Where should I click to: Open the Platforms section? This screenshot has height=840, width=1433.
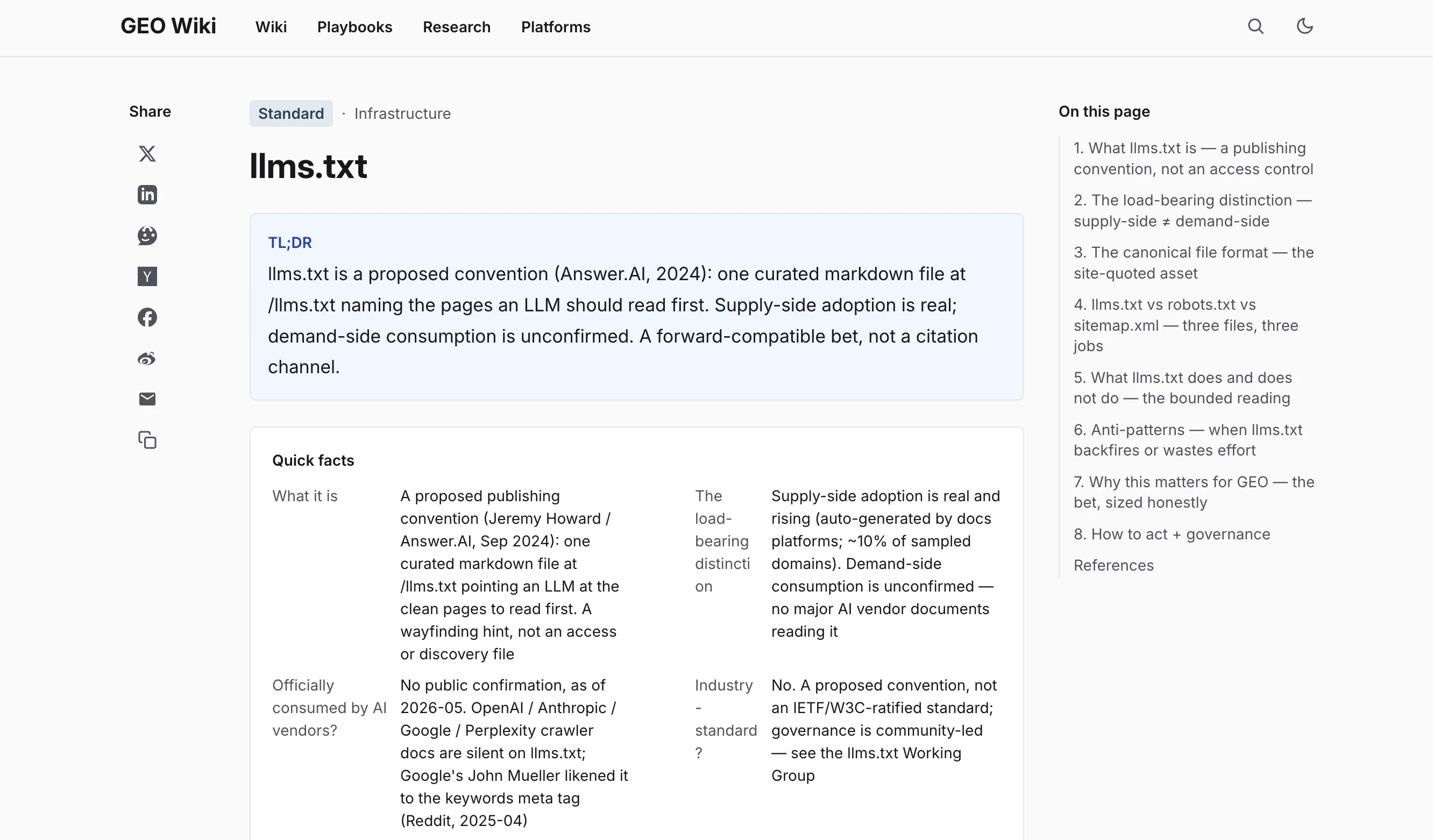click(556, 27)
